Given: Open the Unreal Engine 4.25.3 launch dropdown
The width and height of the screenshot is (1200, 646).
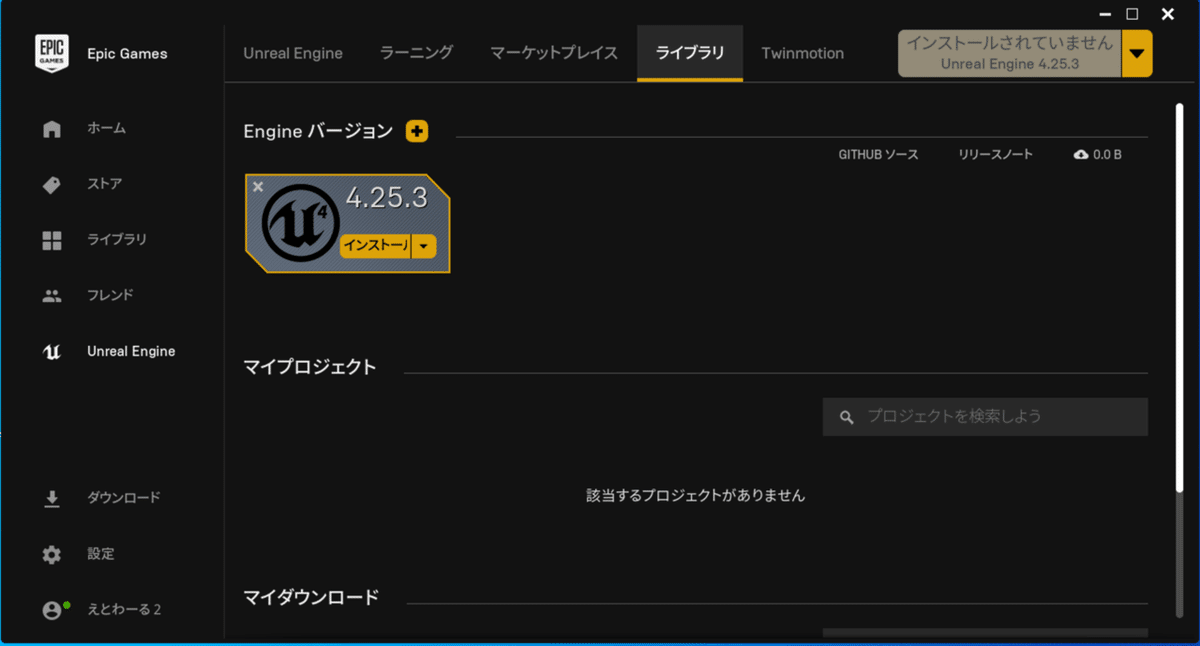Looking at the screenshot, I should coord(1138,53).
